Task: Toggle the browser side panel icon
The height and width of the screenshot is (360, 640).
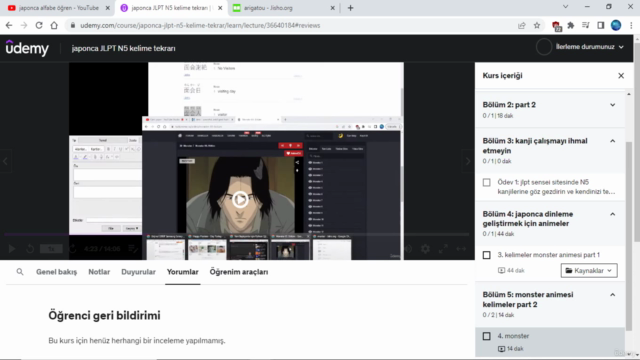Action: pyautogui.click(x=601, y=25)
